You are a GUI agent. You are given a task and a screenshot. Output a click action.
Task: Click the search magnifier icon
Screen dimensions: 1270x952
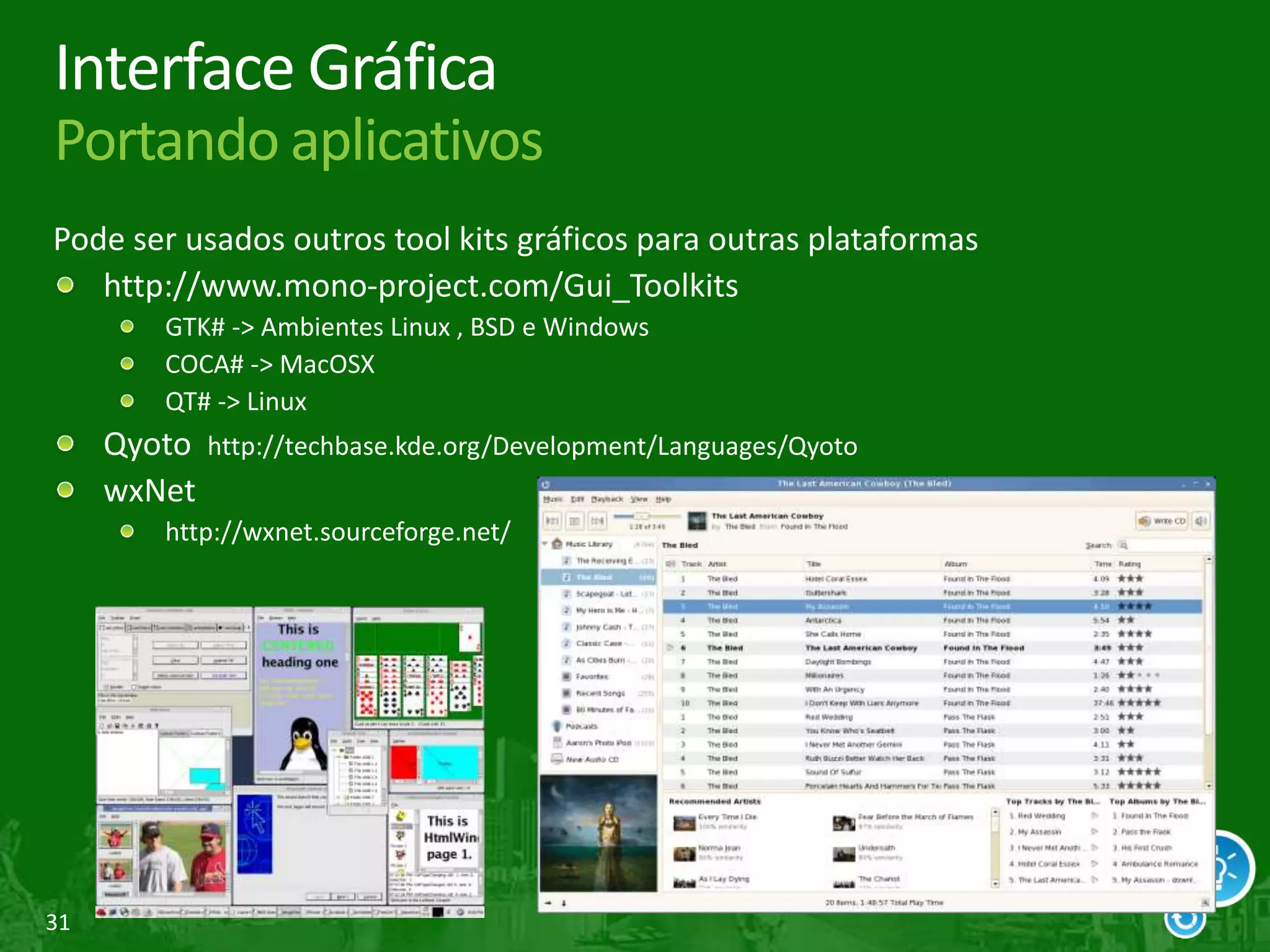pos(1123,545)
